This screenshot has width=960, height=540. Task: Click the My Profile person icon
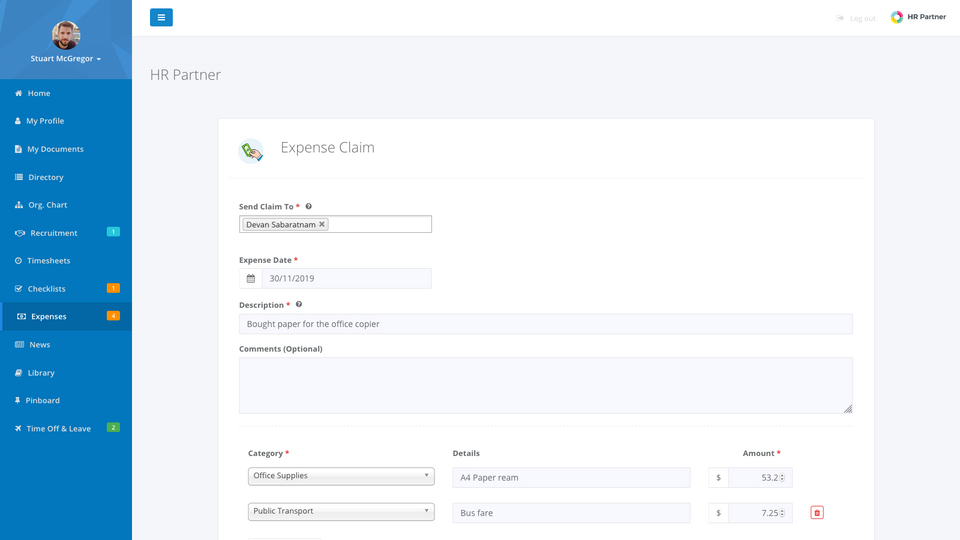point(18,121)
